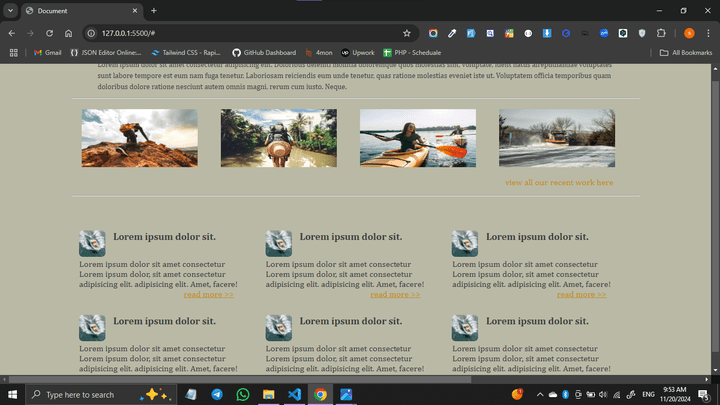Image resolution: width=720 pixels, height=405 pixels.
Task: Open the kayaking thumbnail image
Action: [x=418, y=138]
